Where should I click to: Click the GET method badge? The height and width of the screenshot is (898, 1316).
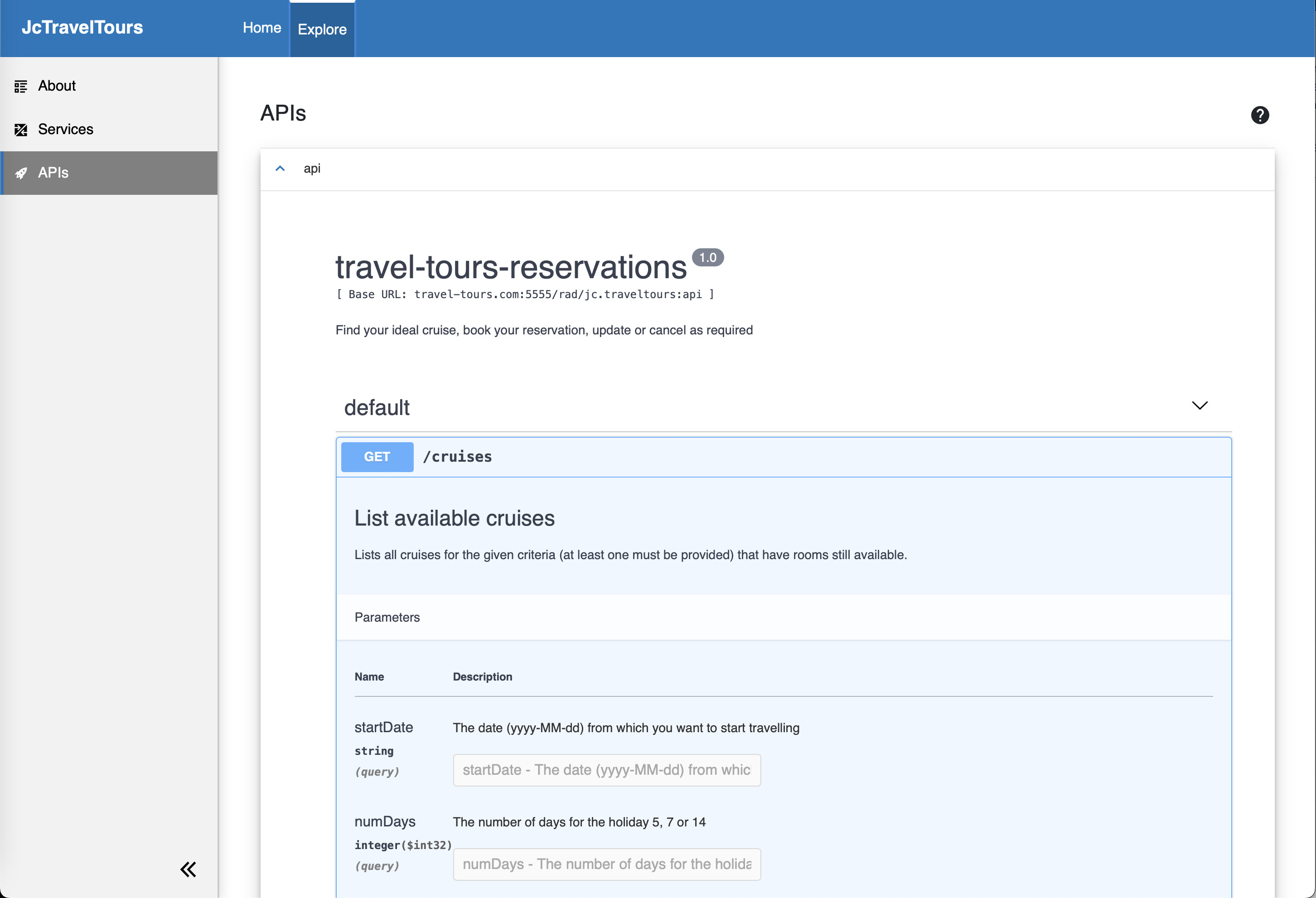(377, 457)
